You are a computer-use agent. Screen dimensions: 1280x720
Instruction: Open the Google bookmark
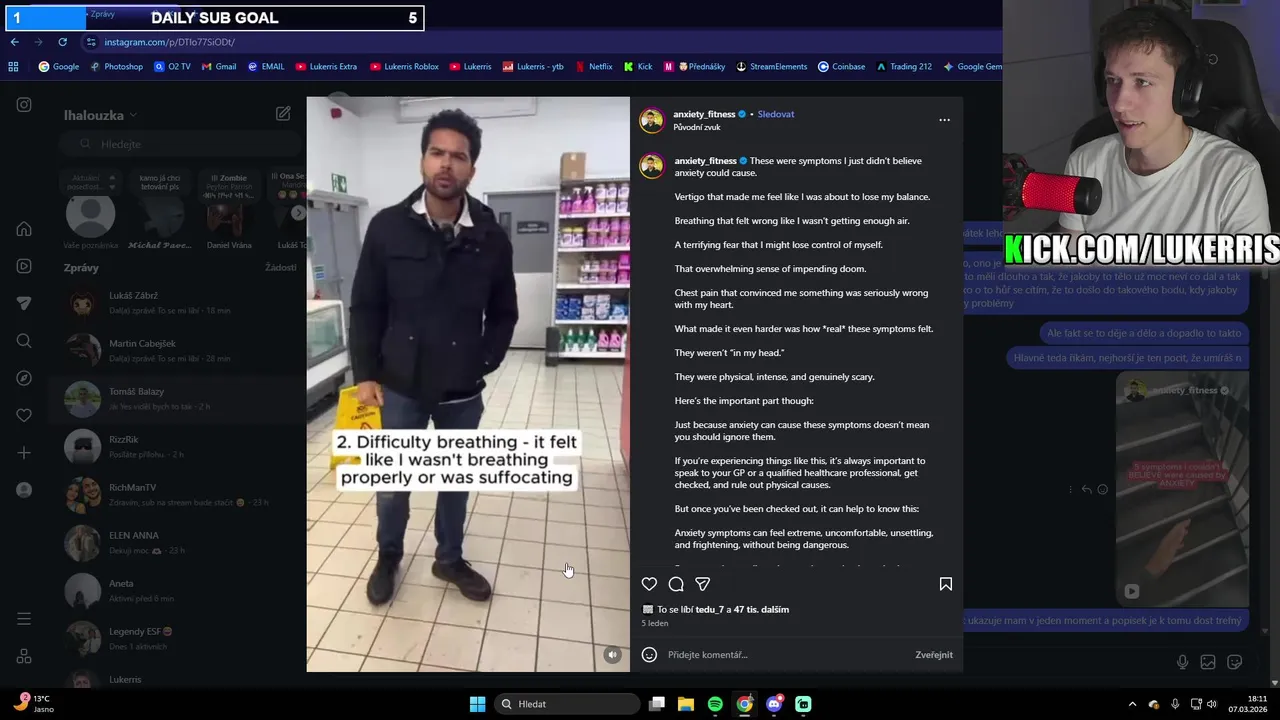pos(58,67)
